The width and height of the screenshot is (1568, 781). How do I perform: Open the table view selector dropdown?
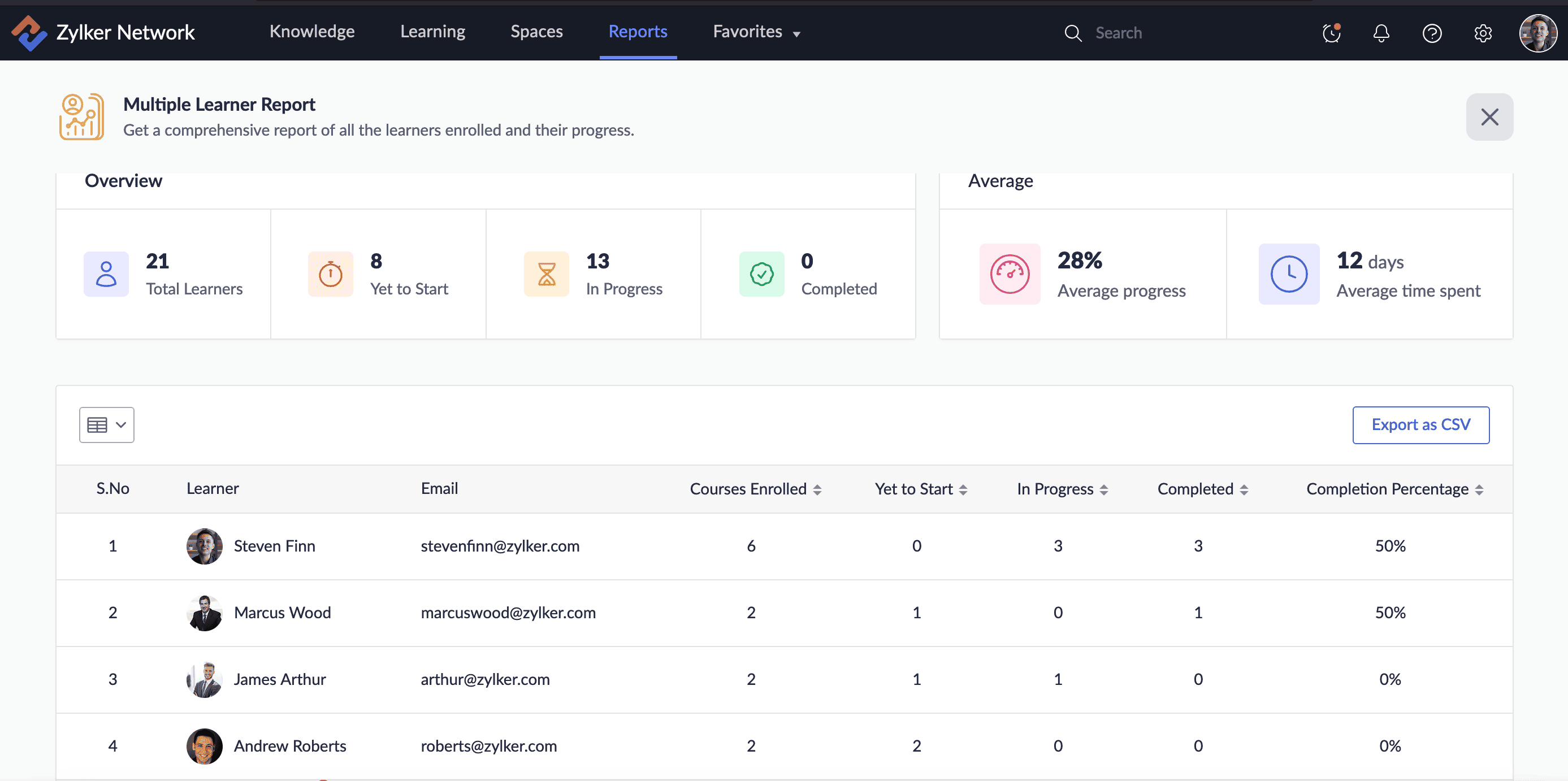pos(106,425)
